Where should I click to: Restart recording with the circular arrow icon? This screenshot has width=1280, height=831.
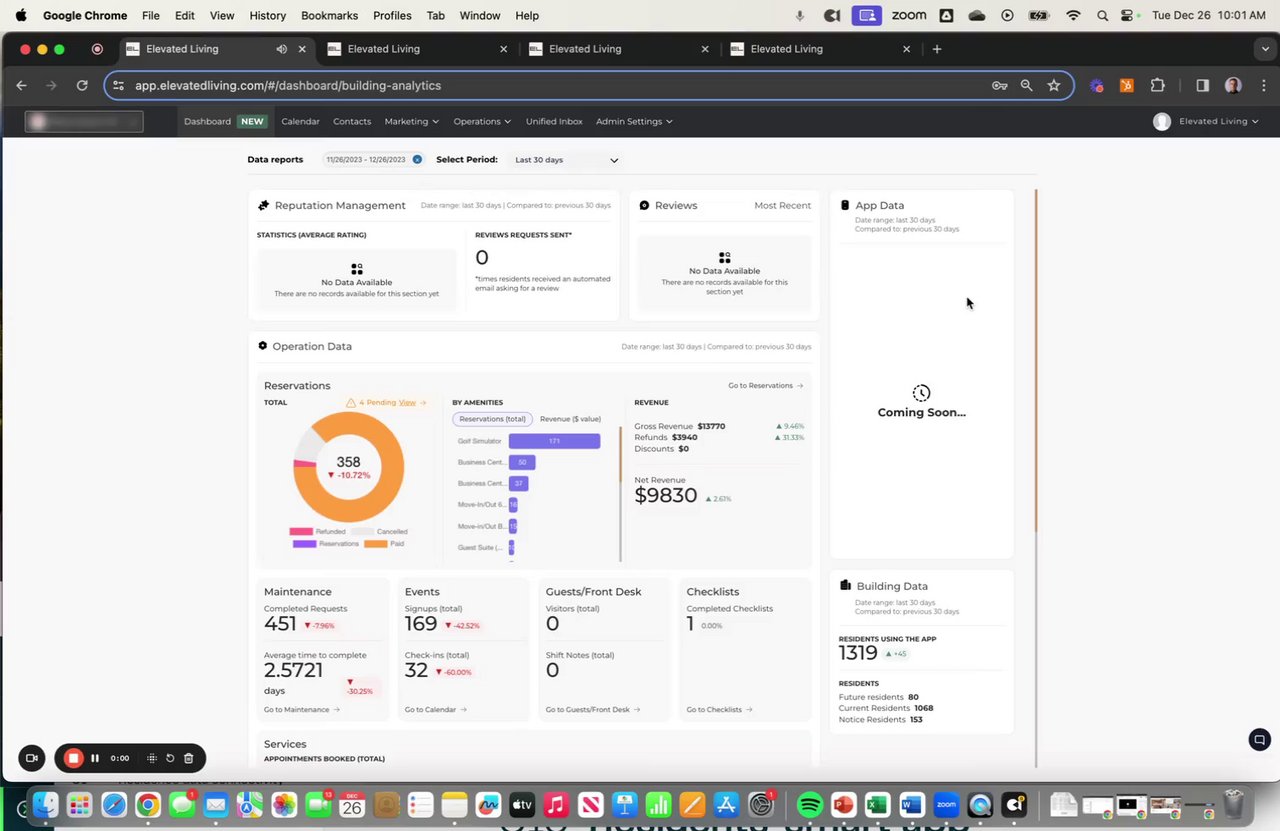[x=170, y=758]
